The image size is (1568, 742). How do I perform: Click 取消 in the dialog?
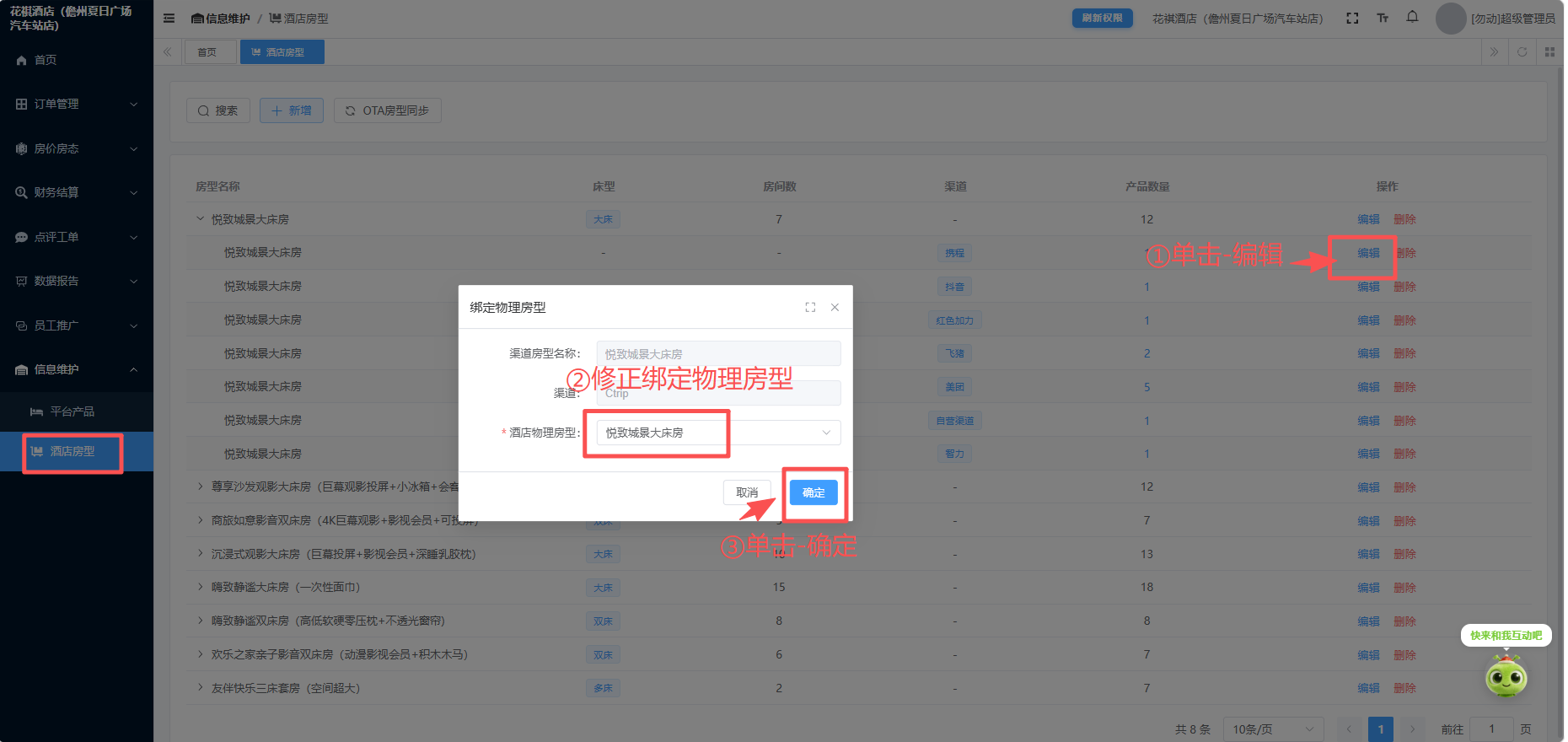click(x=747, y=492)
